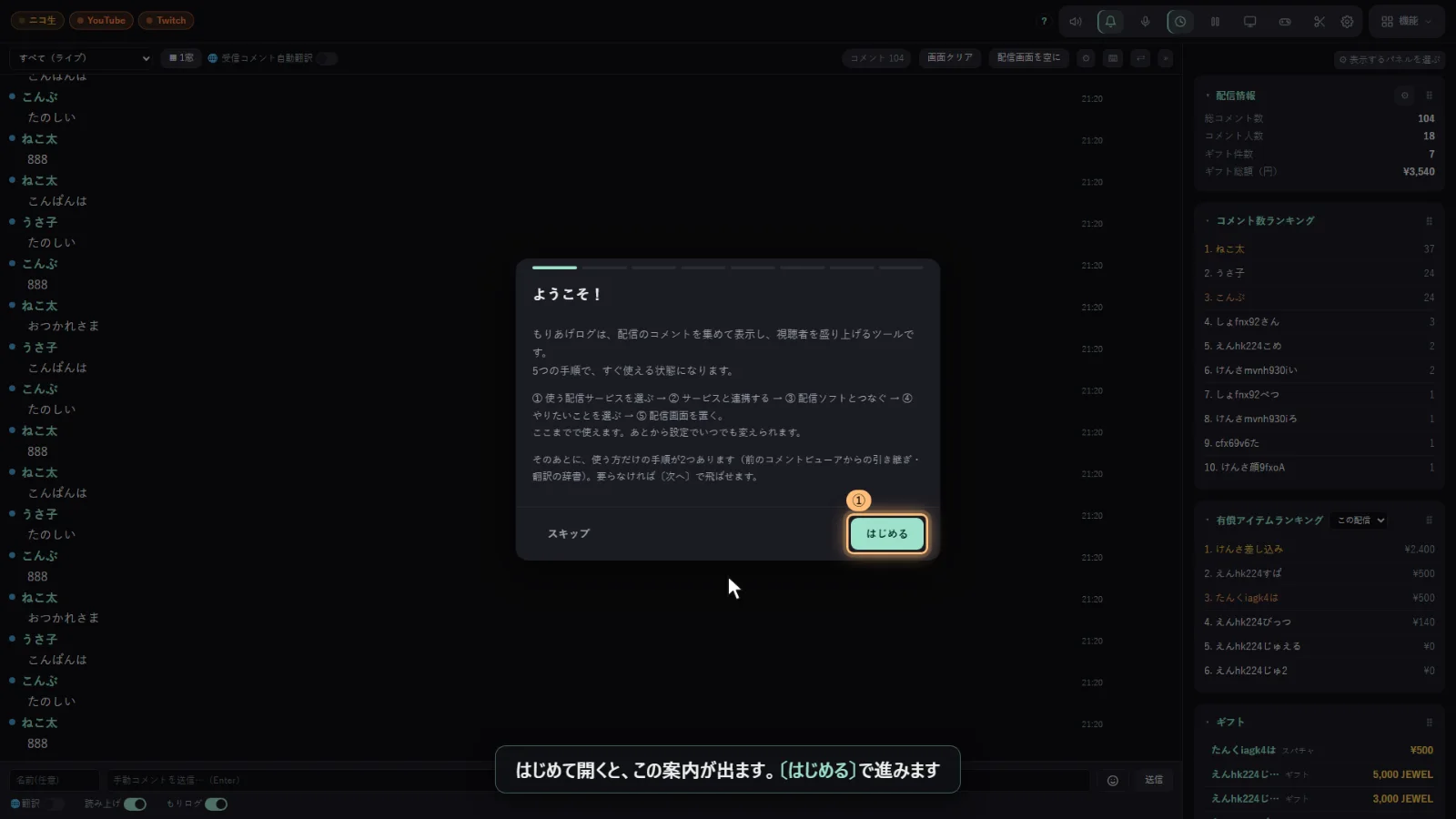Viewport: 1456px width, 819px height.
Task: Click the ¥3,540 gift total value
Action: (1419, 172)
